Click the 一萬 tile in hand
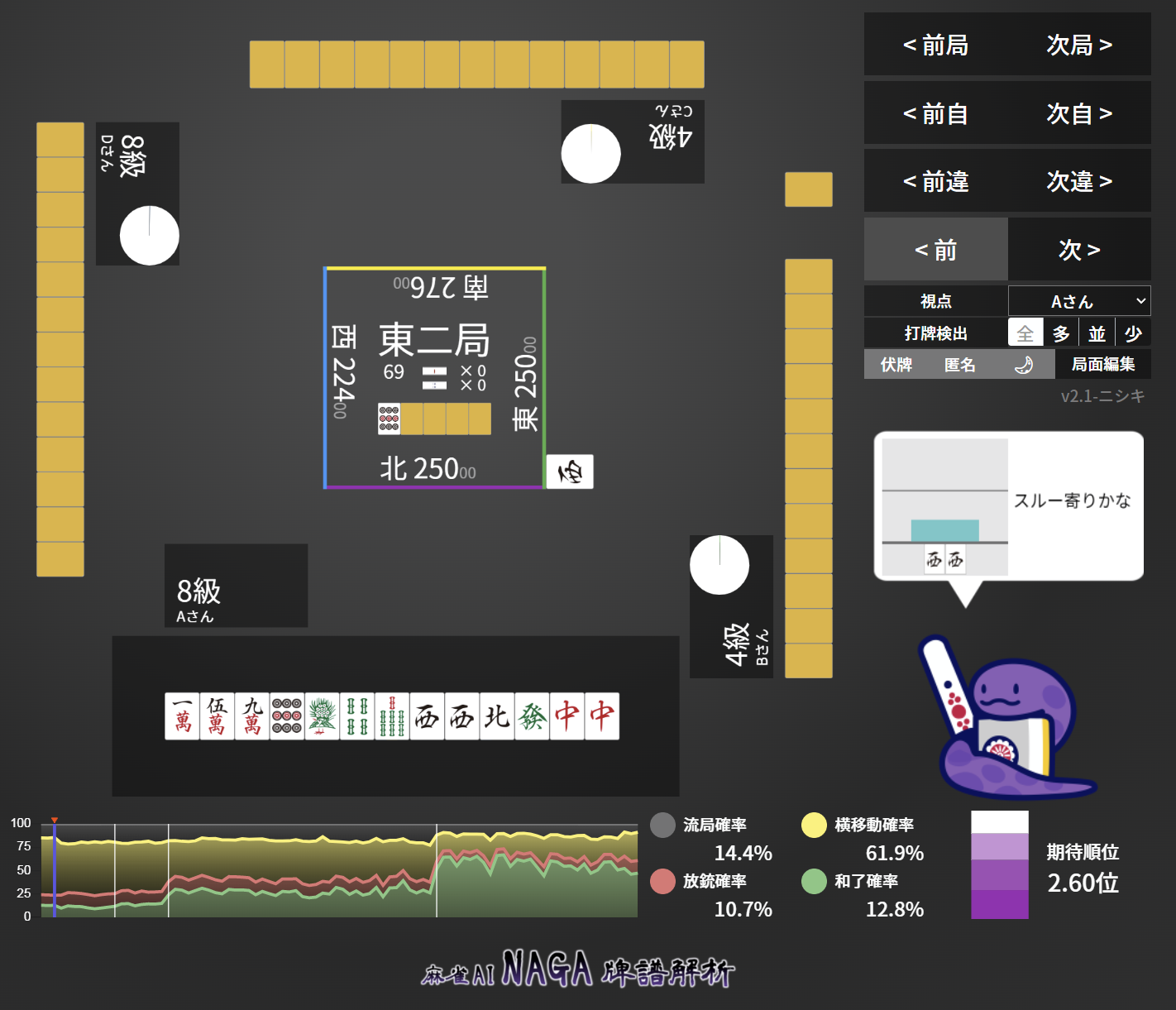Viewport: 1176px width, 1010px height. [x=182, y=716]
